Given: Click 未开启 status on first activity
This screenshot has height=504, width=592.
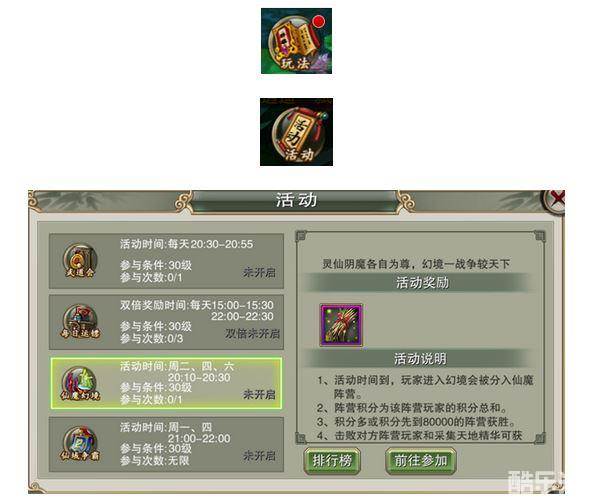Looking at the screenshot, I should tap(259, 272).
